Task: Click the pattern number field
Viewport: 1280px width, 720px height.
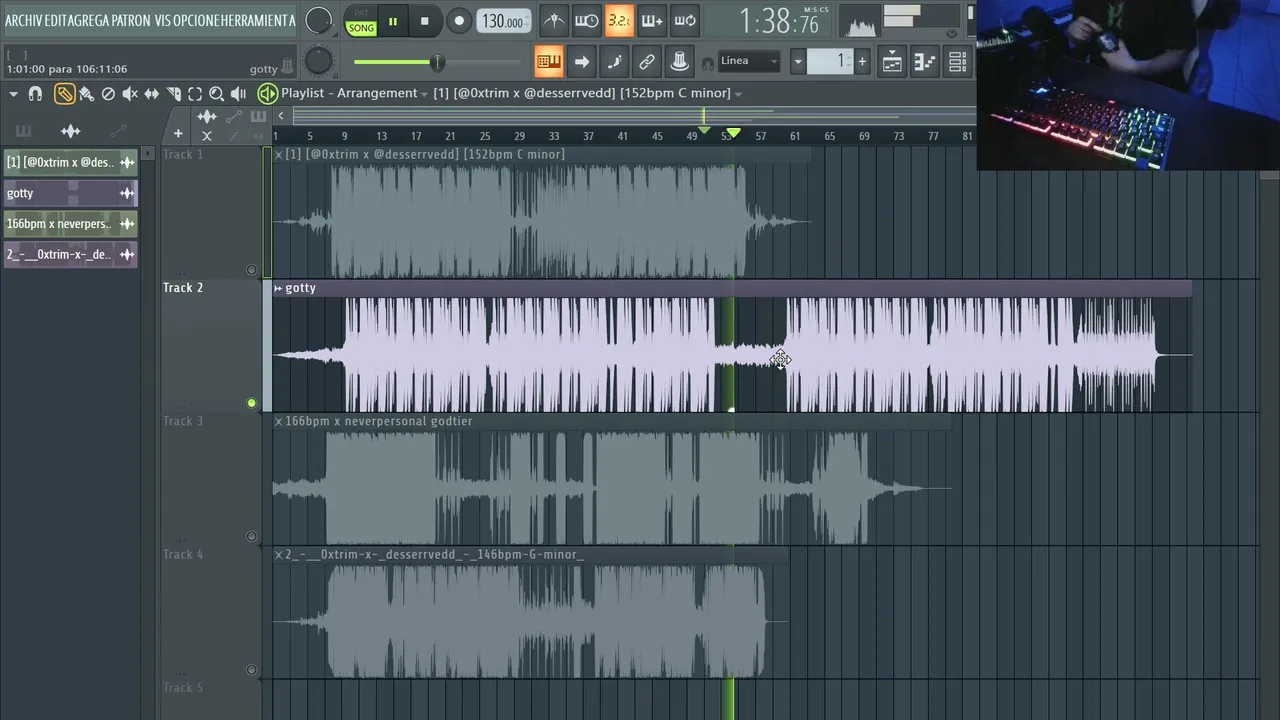Action: 830,62
